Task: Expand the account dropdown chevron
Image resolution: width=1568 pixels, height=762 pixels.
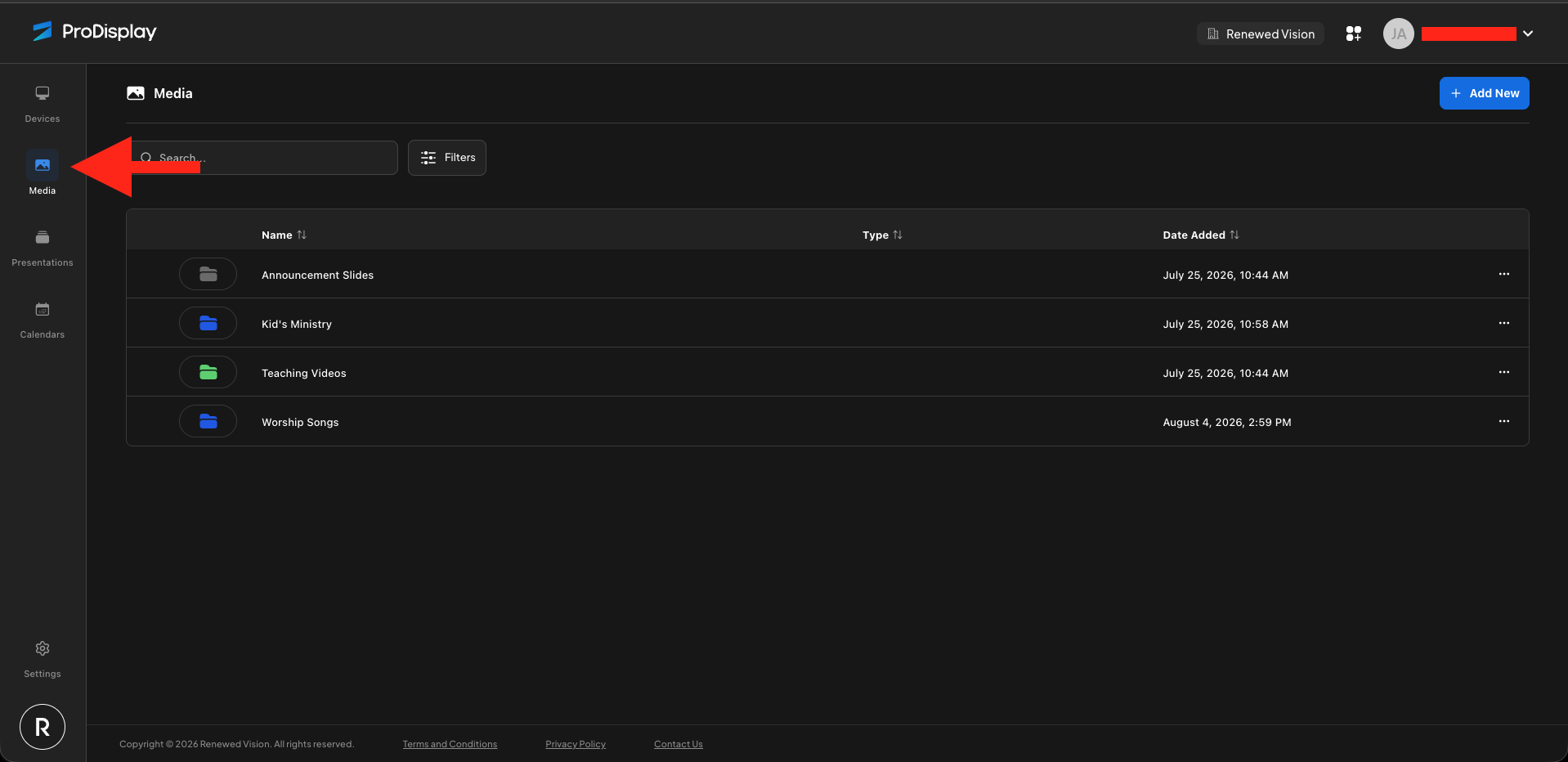Action: [1528, 34]
